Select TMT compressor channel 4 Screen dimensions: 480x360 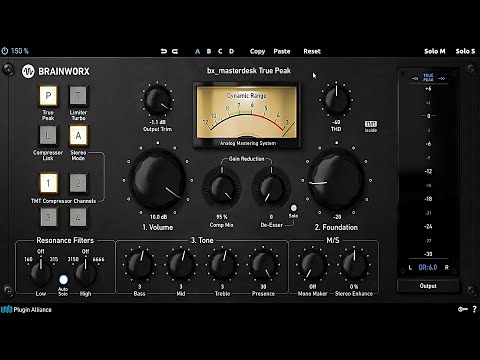click(x=78, y=217)
